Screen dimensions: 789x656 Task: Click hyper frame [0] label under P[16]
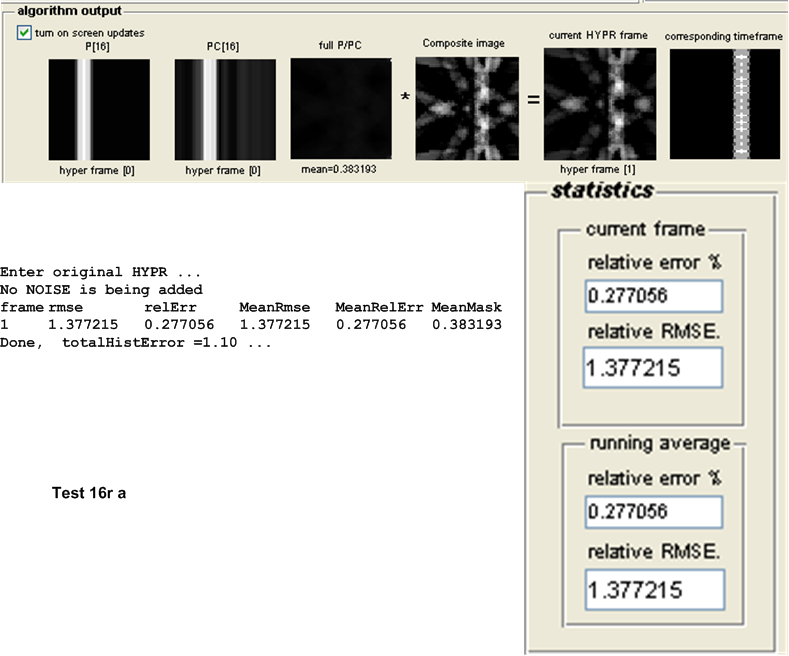(x=99, y=171)
